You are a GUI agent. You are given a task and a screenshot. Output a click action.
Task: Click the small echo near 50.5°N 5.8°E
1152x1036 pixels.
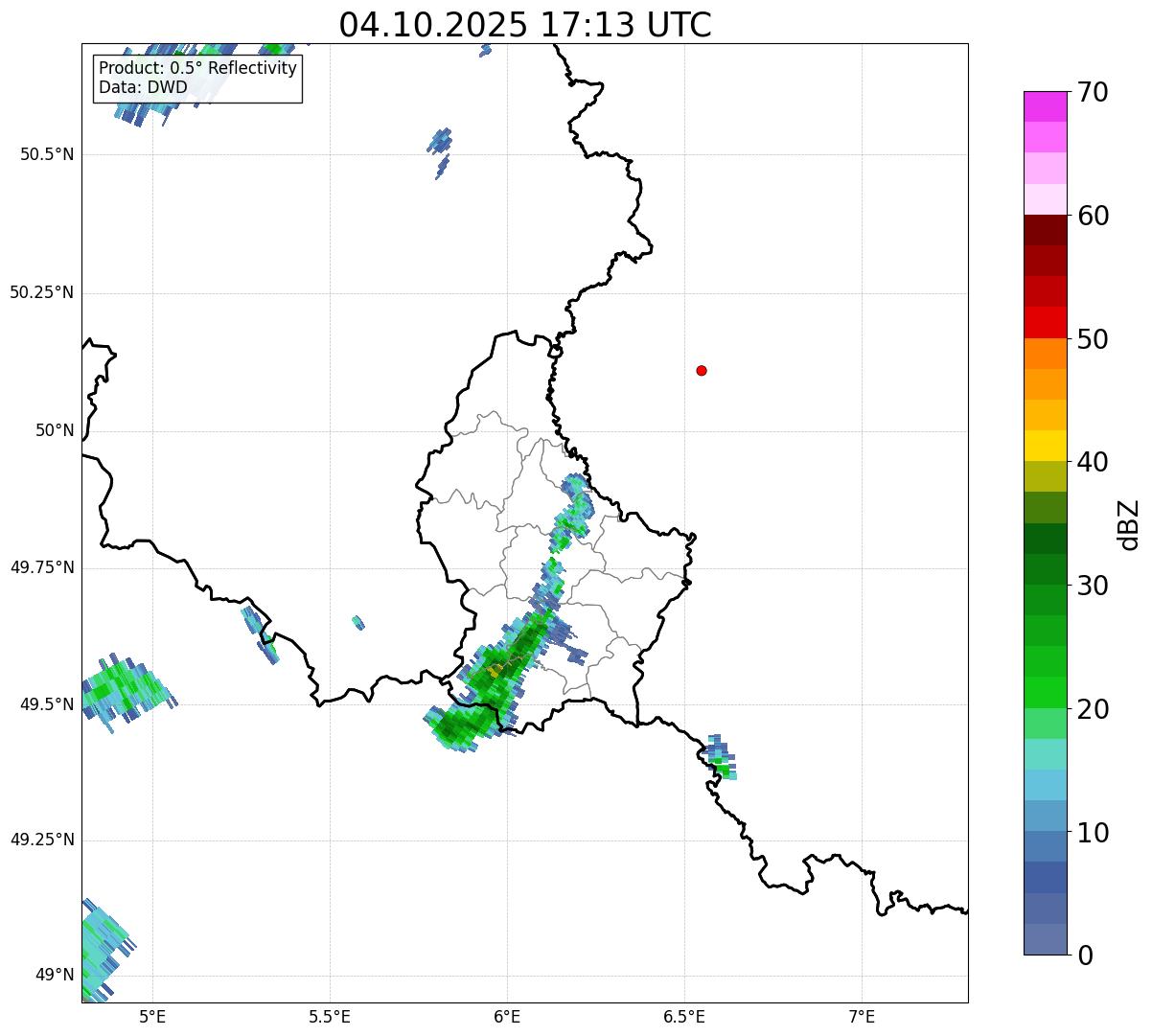click(x=439, y=151)
